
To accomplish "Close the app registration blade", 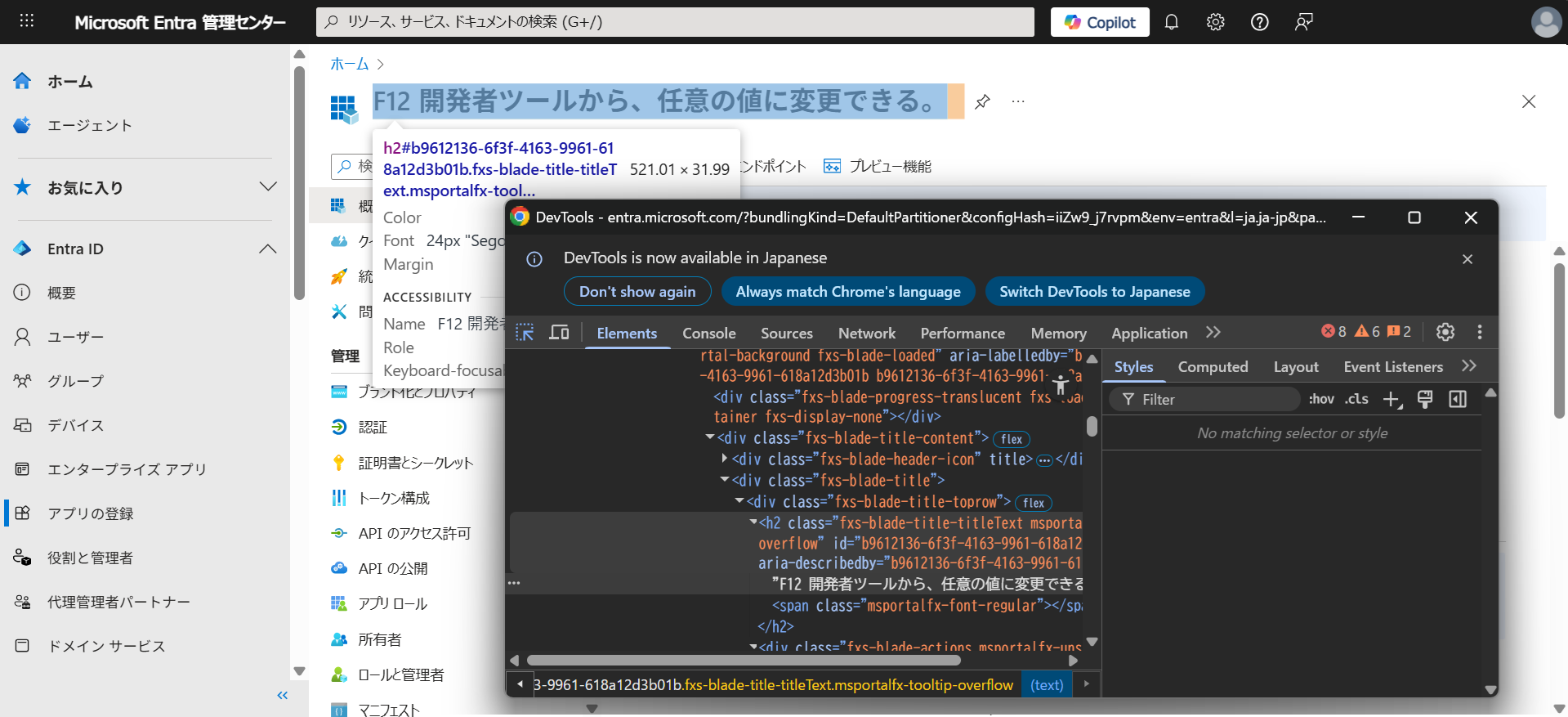I will (1529, 101).
